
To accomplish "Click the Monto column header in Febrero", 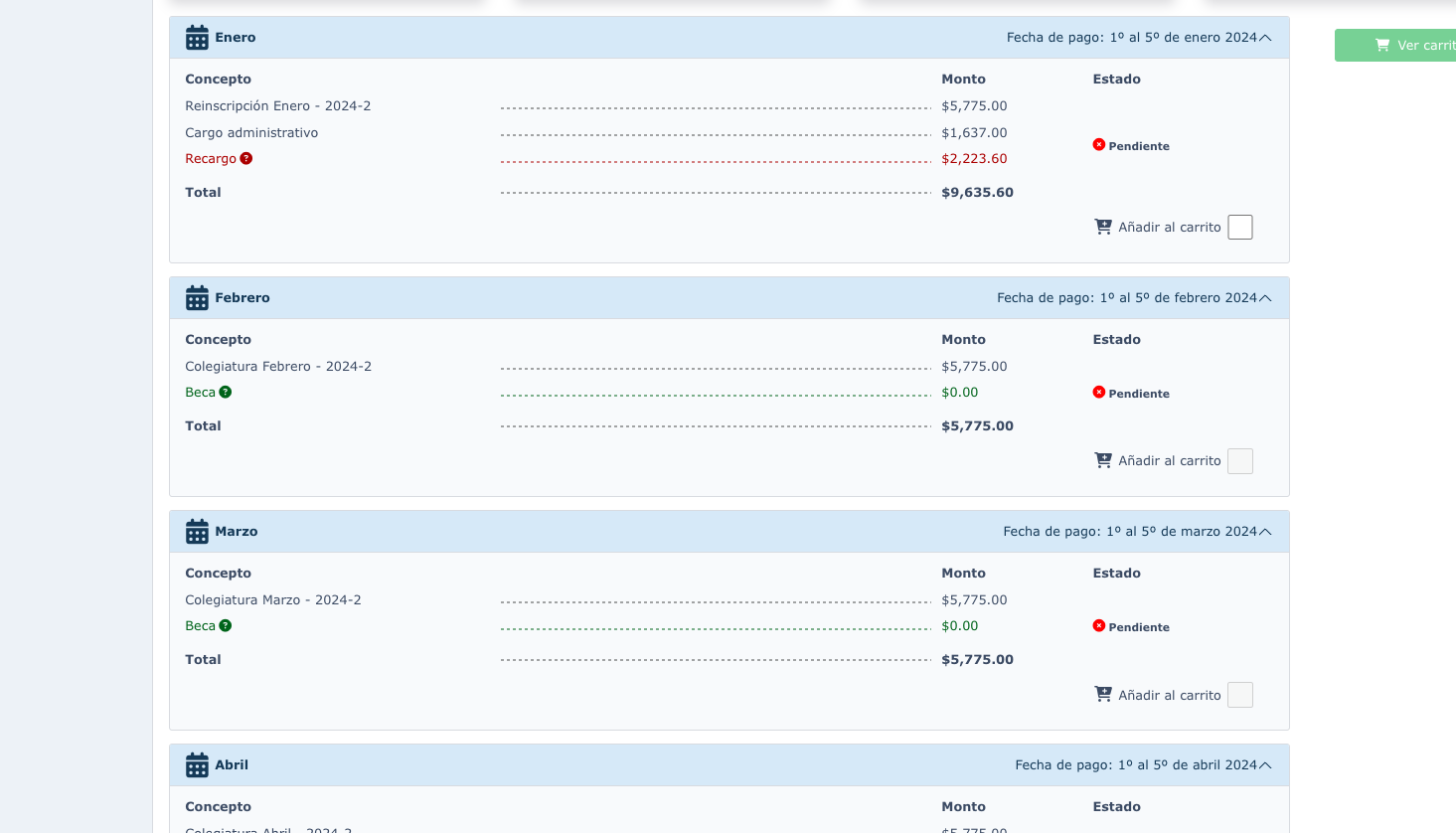I will point(963,340).
